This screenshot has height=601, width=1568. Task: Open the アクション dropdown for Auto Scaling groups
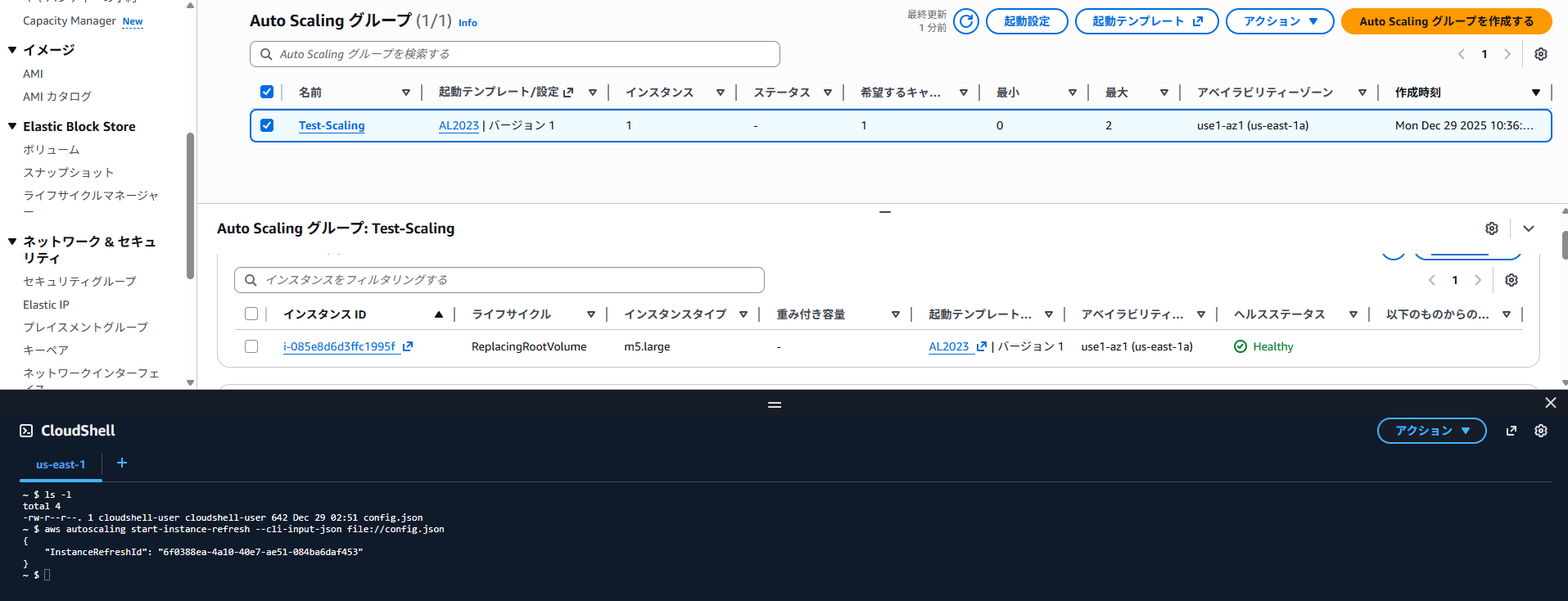click(x=1280, y=21)
